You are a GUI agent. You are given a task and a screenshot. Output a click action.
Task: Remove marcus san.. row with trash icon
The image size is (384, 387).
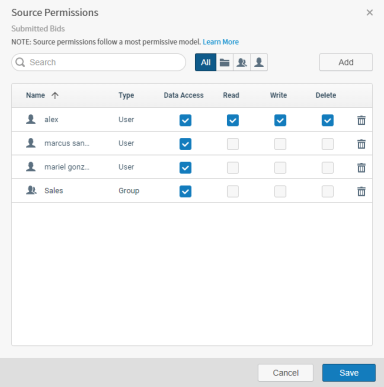pyautogui.click(x=361, y=144)
